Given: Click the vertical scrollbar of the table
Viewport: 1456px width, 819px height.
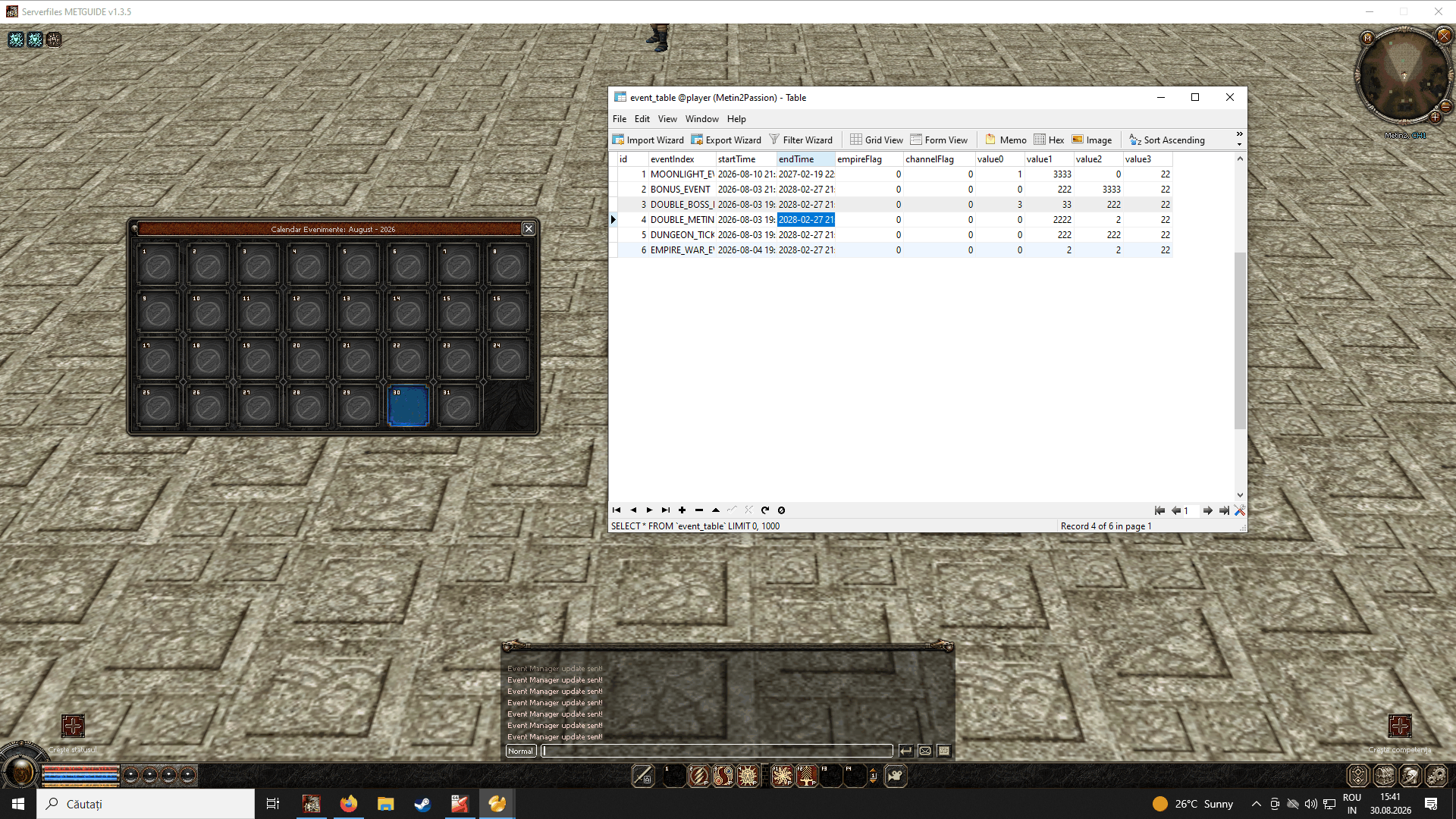Looking at the screenshot, I should pos(1240,340).
